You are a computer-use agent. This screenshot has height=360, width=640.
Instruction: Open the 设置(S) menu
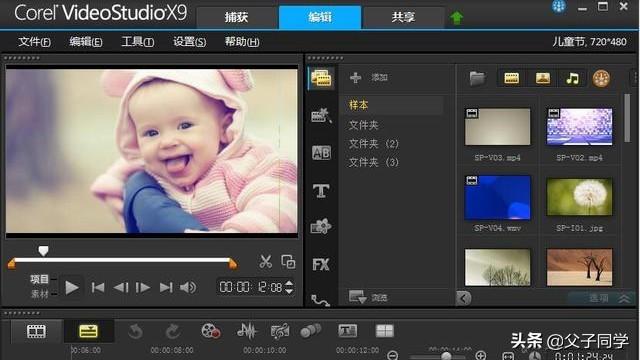(189, 42)
